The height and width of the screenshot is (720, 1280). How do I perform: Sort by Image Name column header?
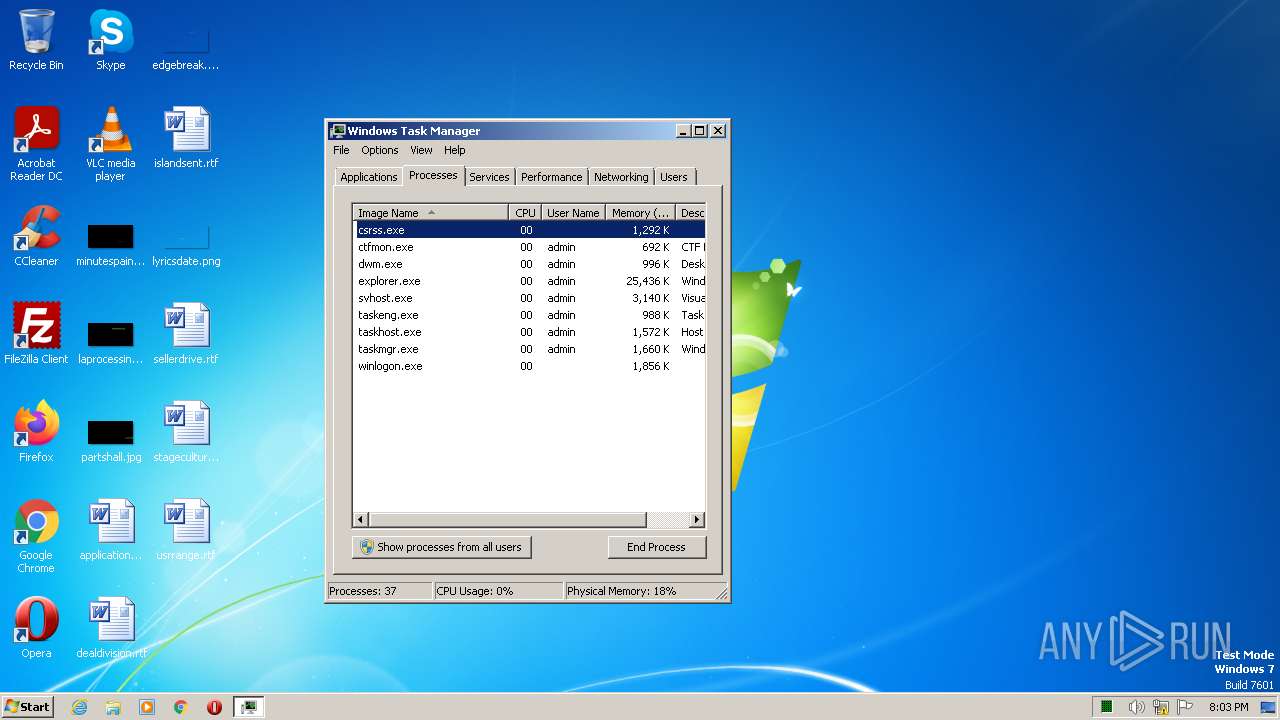click(x=430, y=213)
